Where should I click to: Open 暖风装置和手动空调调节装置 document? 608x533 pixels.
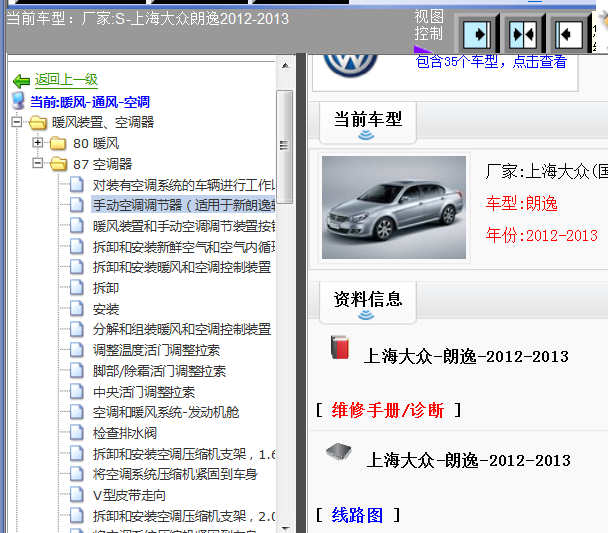pos(183,226)
